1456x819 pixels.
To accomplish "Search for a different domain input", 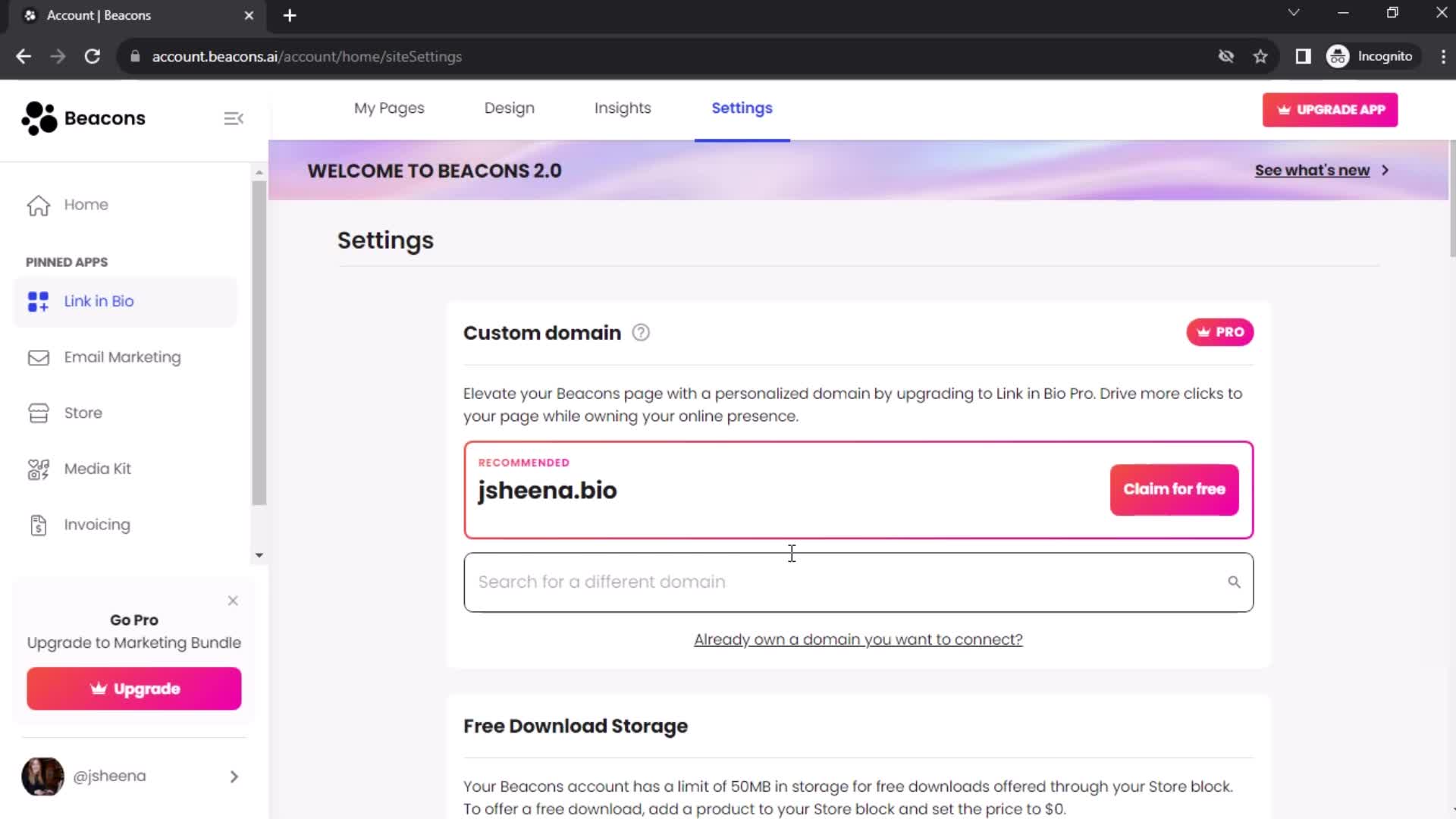I will (x=858, y=581).
